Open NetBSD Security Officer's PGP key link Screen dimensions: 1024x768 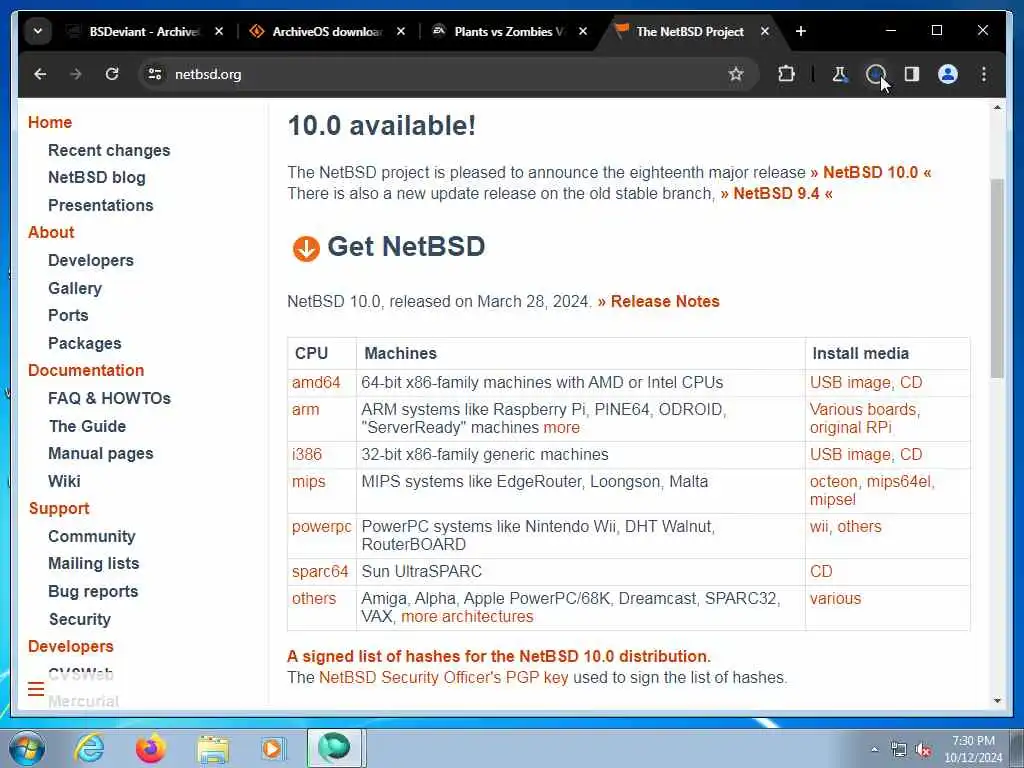pyautogui.click(x=443, y=678)
